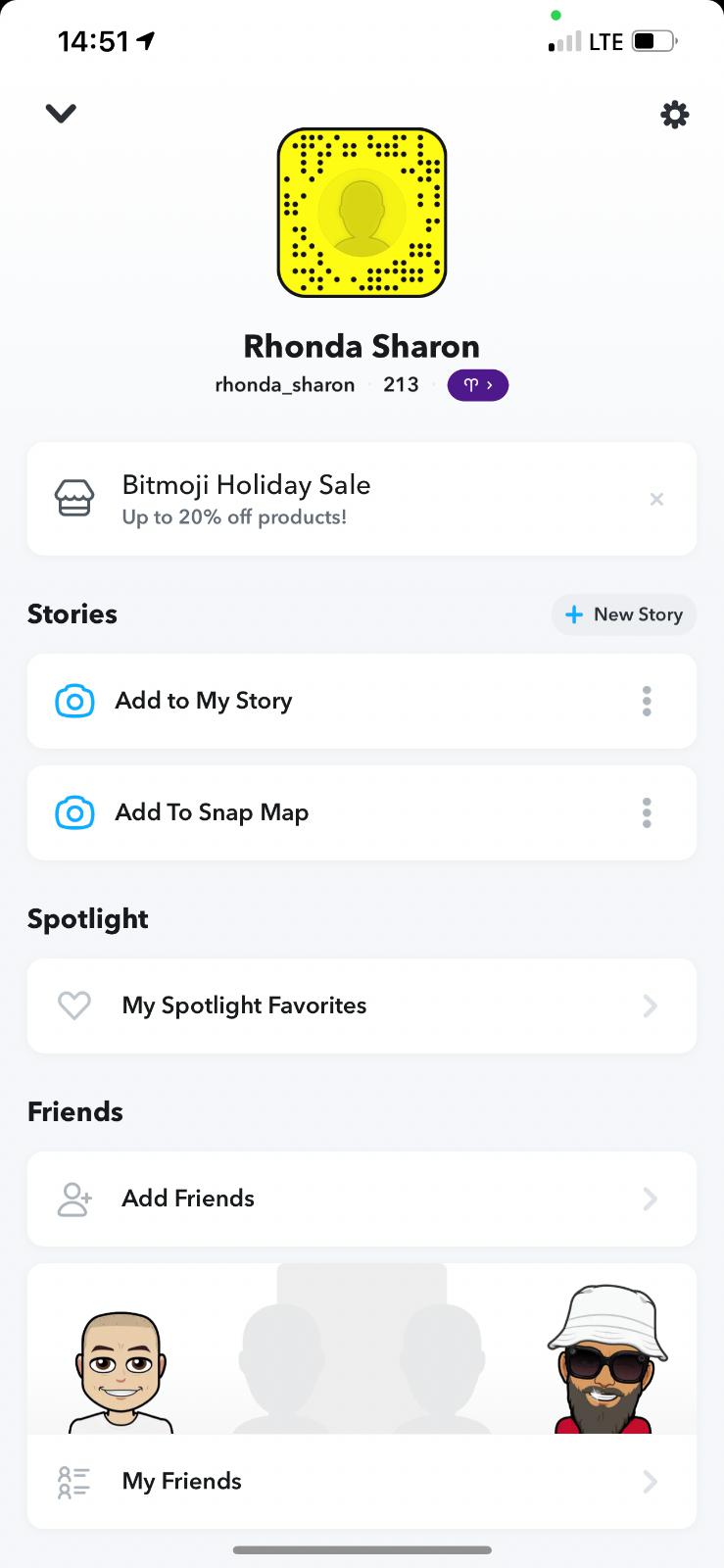
Task: Collapse profile using the down chevron
Action: 61,114
